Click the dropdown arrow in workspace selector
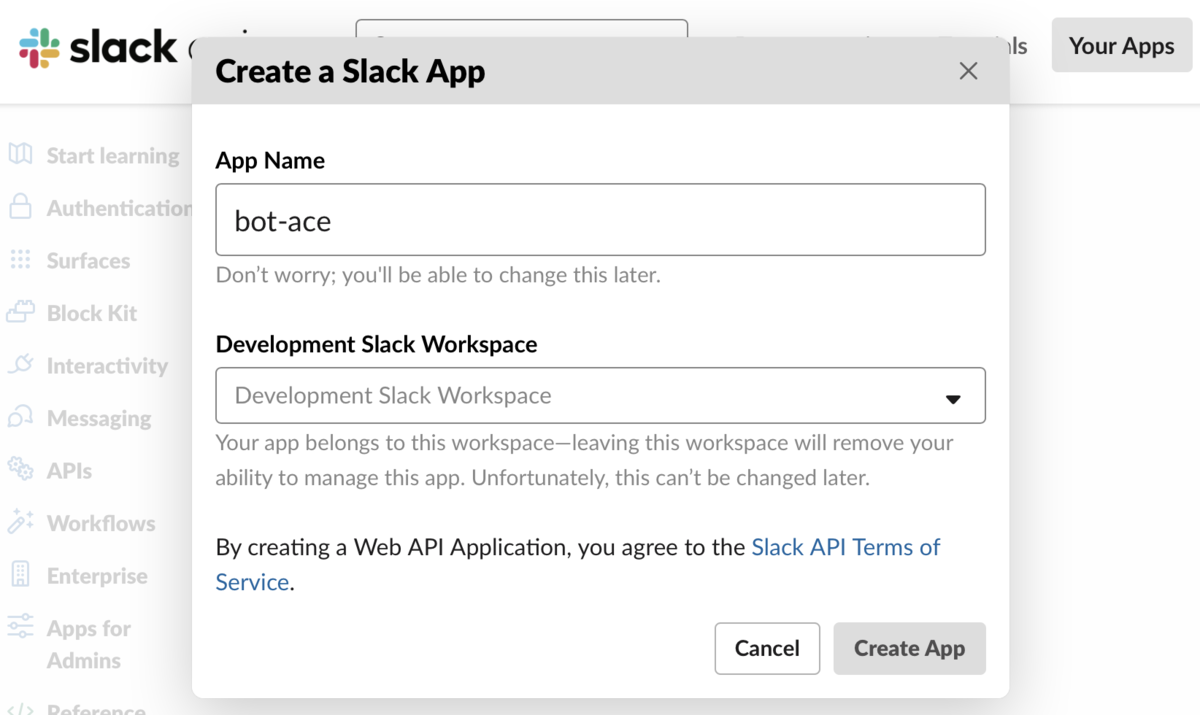1200x715 pixels. 953,399
